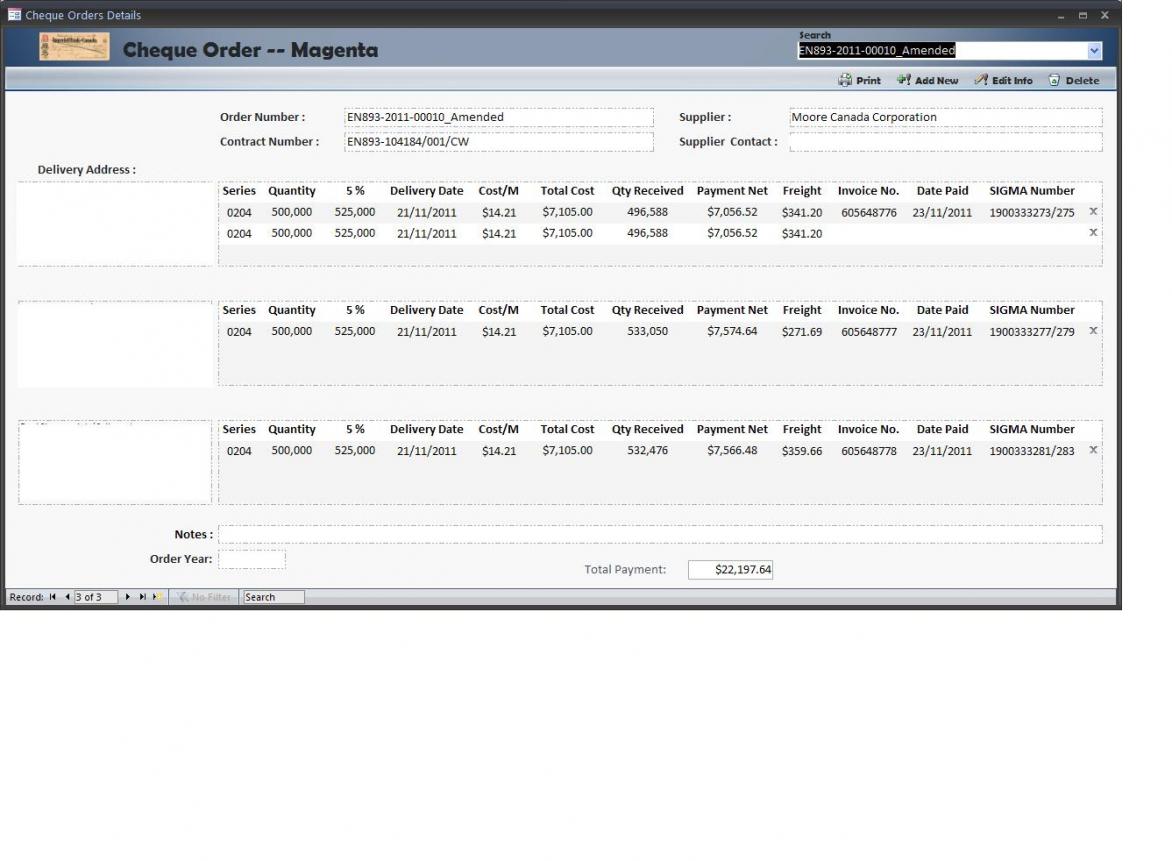Click the cheque logo image in header

(x=74, y=46)
